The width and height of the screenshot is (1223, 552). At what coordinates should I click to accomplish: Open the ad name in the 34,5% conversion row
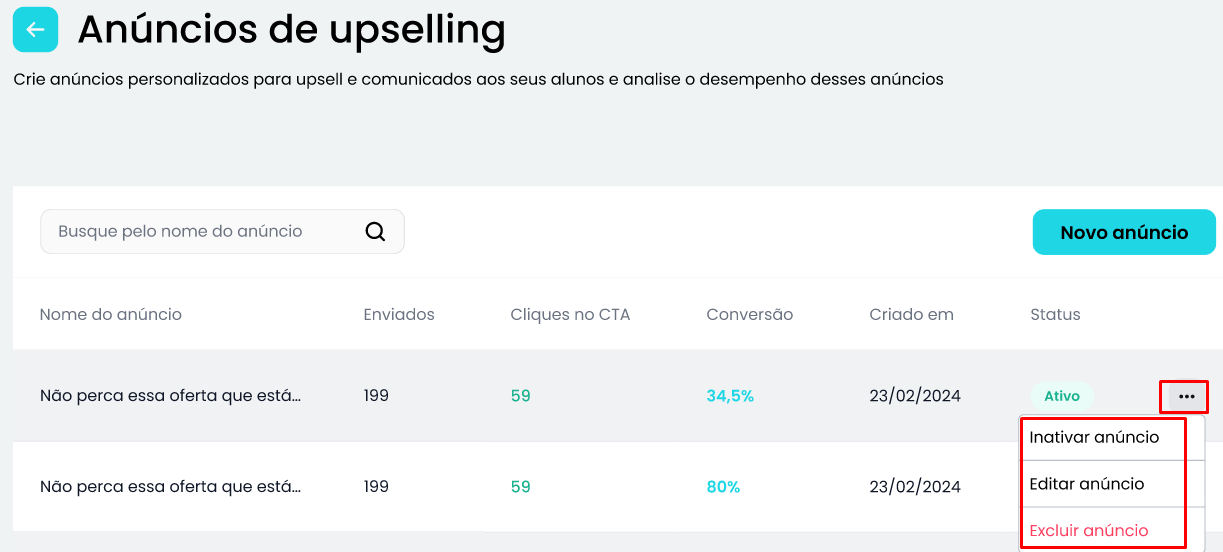[x=171, y=396]
